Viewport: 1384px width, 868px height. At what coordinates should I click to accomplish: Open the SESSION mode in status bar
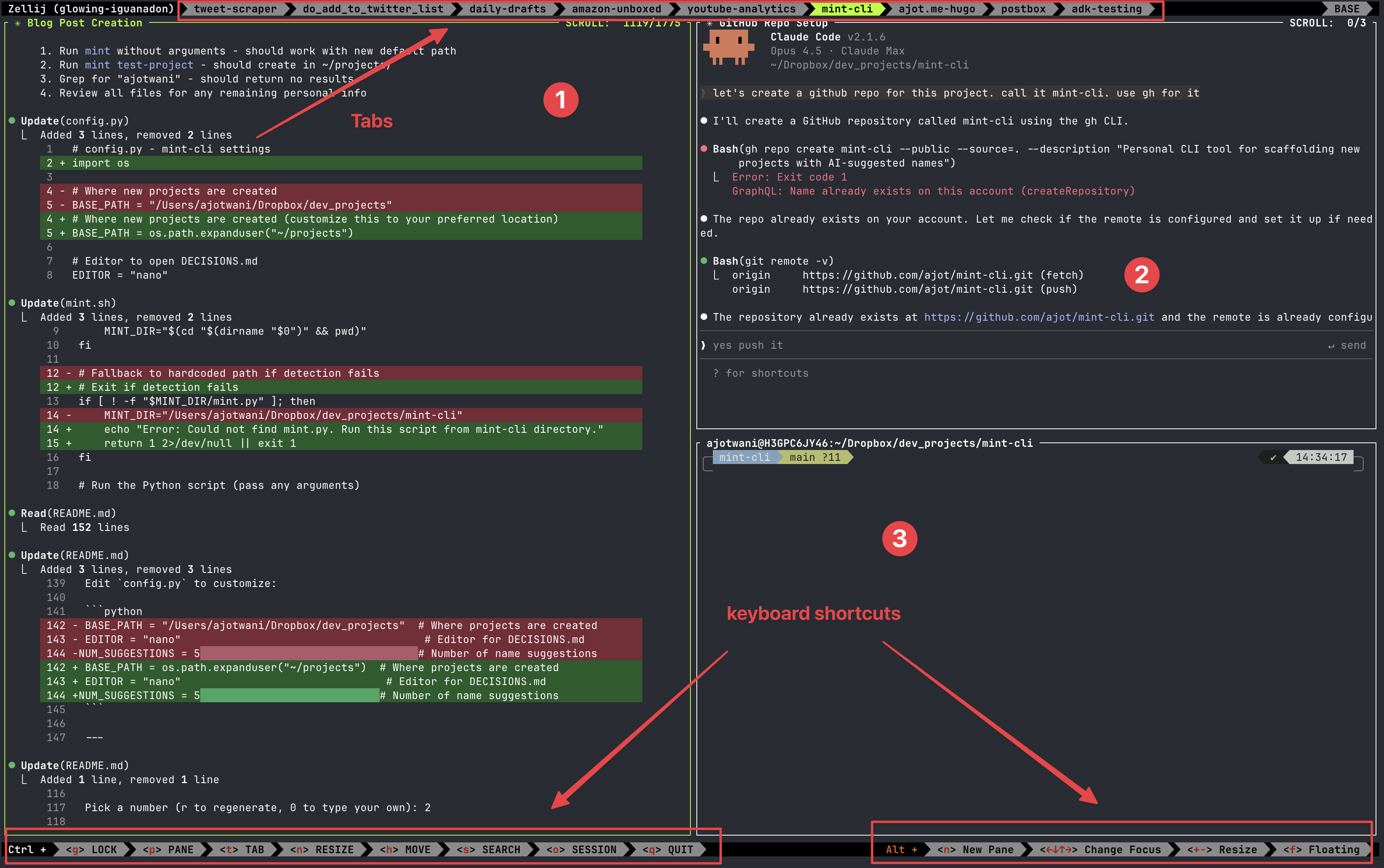(581, 850)
